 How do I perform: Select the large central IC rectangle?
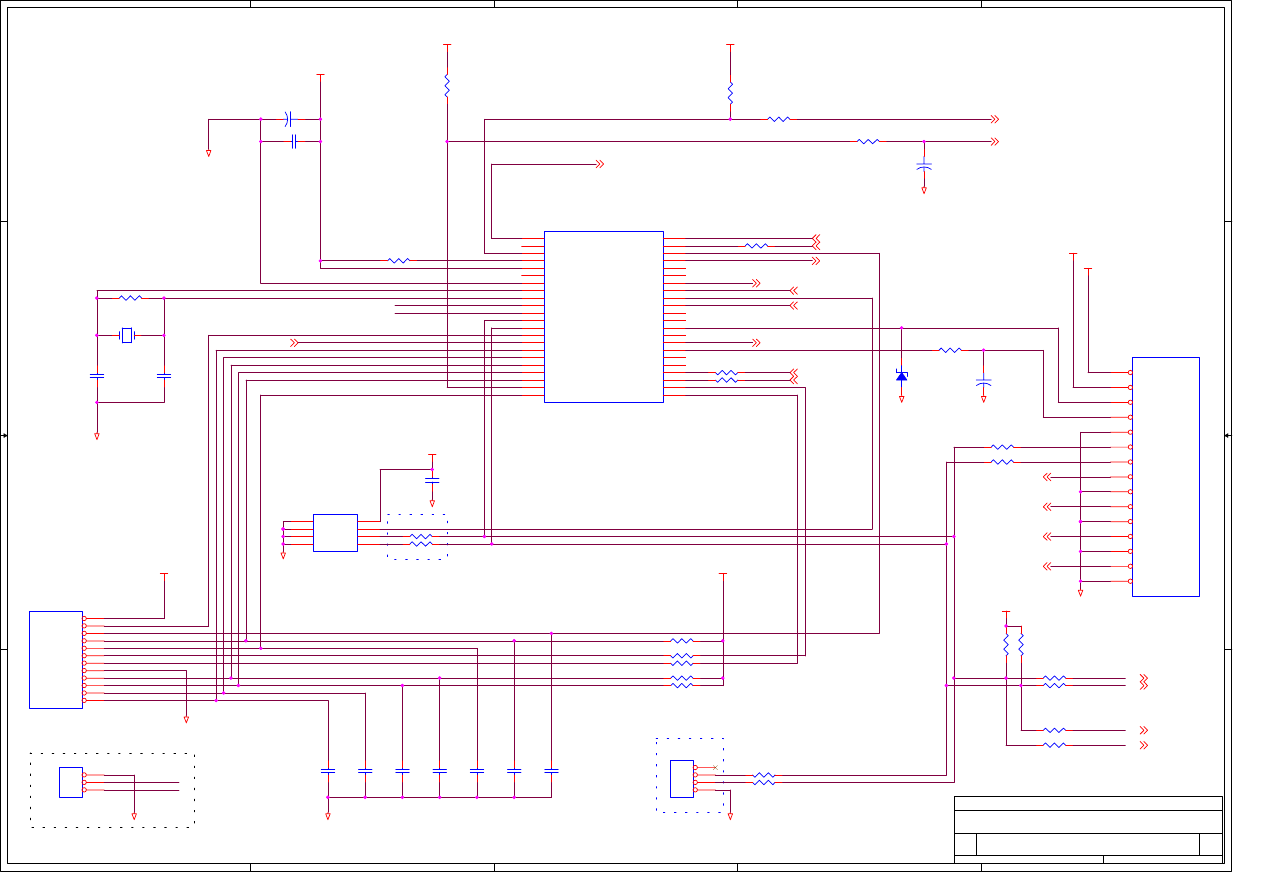pos(603,317)
